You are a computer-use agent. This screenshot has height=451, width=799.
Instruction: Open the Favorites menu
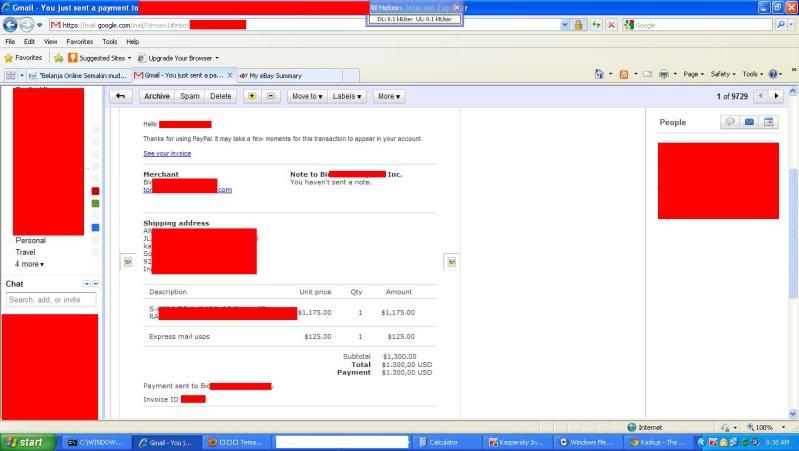(79, 41)
